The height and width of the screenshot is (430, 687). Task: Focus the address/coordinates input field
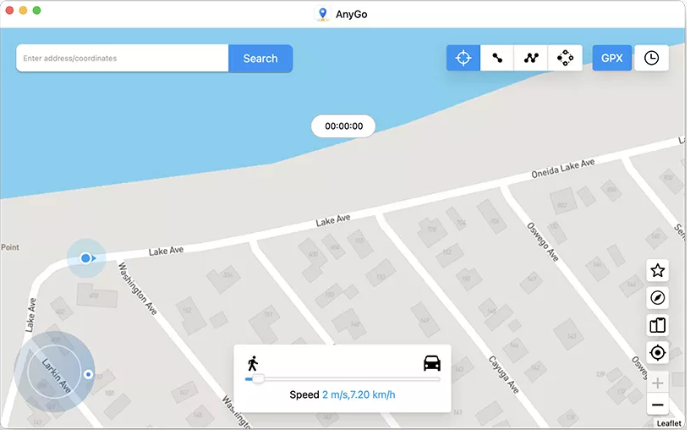click(122, 58)
